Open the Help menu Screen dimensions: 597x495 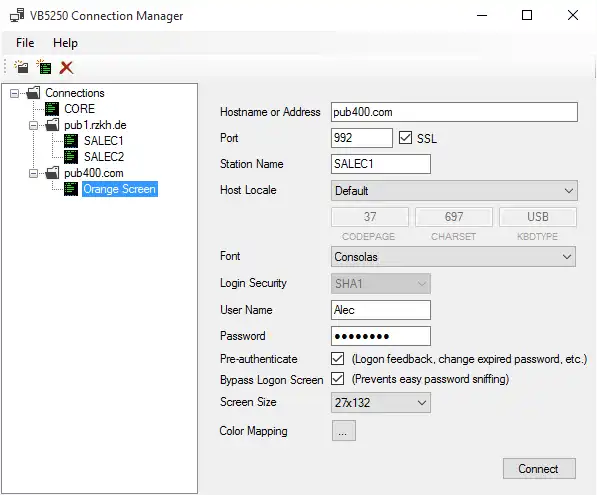point(65,43)
